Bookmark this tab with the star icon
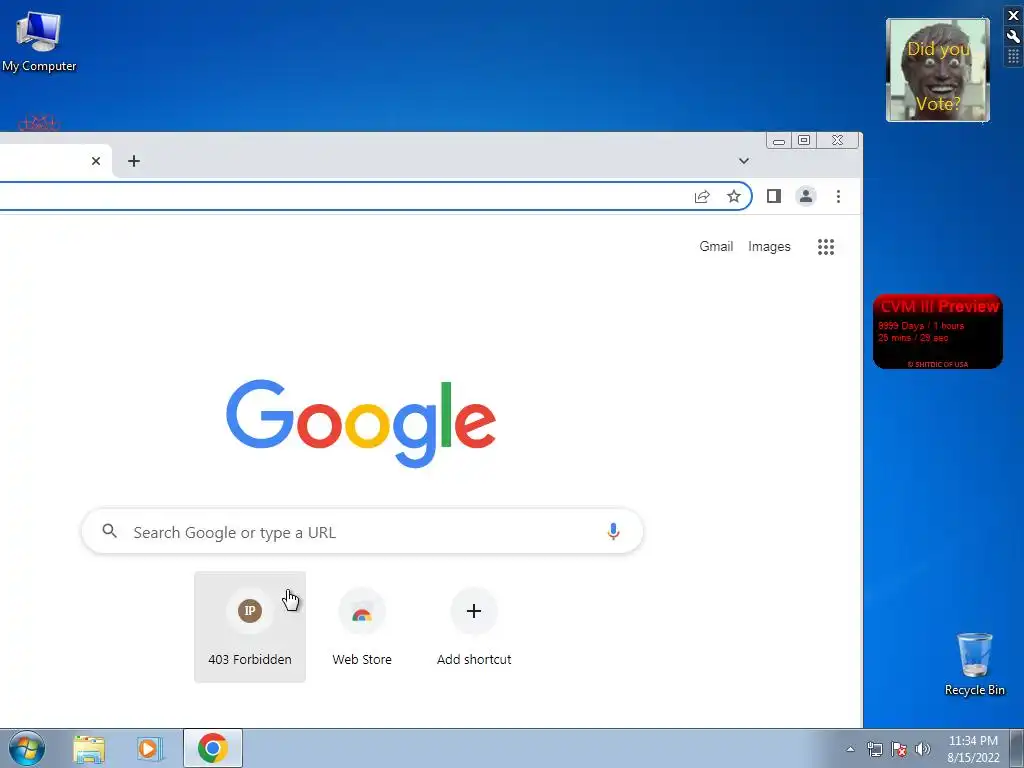This screenshot has width=1024, height=768. (x=734, y=197)
